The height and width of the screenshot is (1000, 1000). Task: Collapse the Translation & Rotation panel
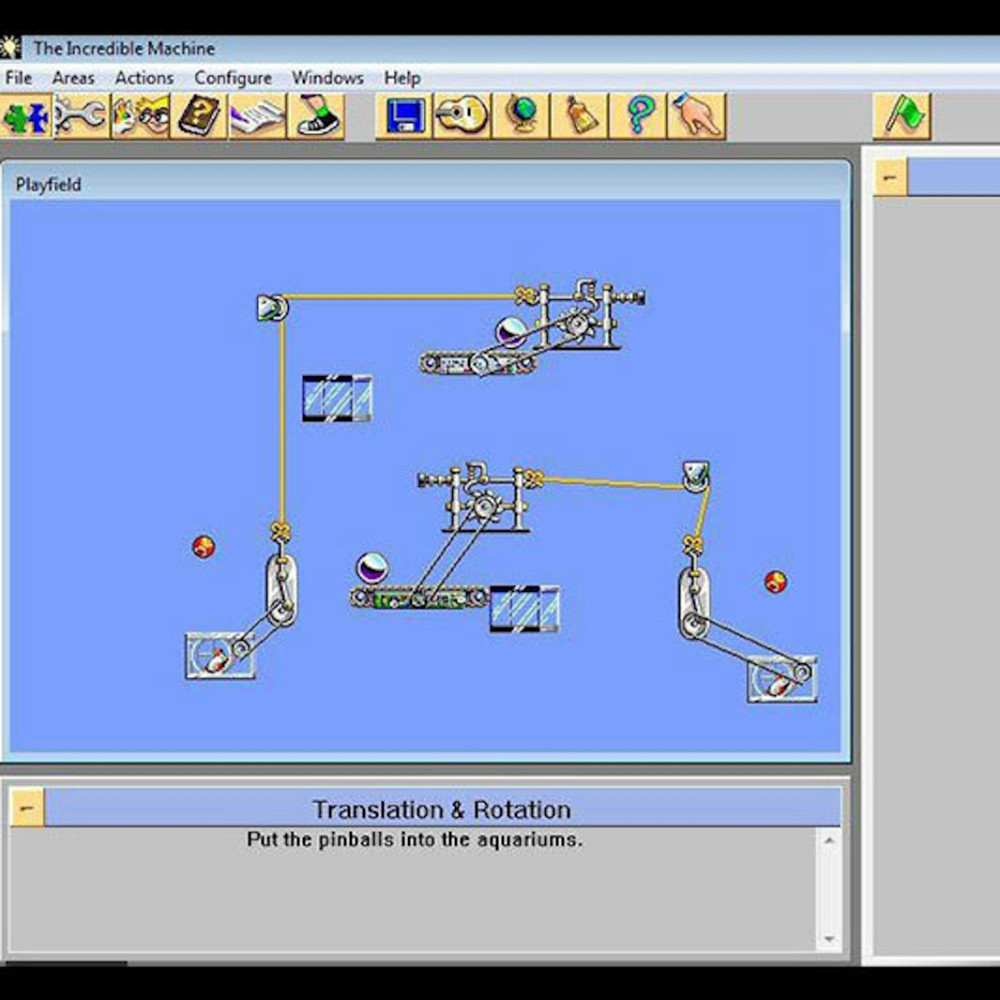click(x=27, y=807)
